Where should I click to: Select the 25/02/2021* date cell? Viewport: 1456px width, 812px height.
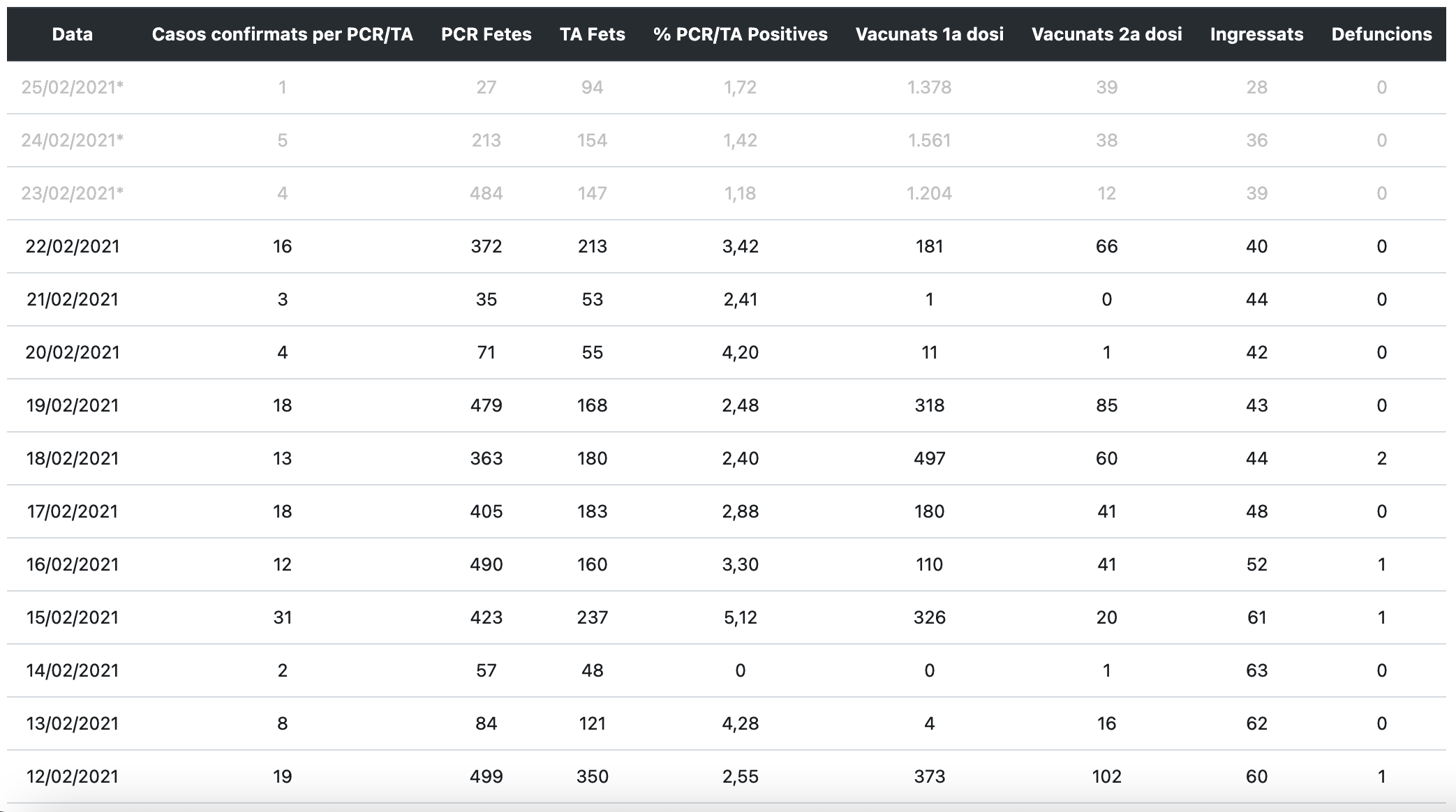click(73, 87)
